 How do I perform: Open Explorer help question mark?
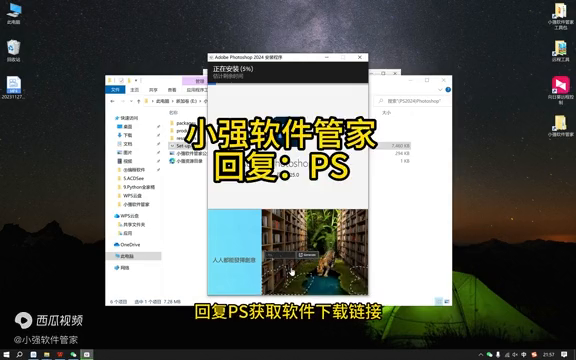pyautogui.click(x=448, y=90)
